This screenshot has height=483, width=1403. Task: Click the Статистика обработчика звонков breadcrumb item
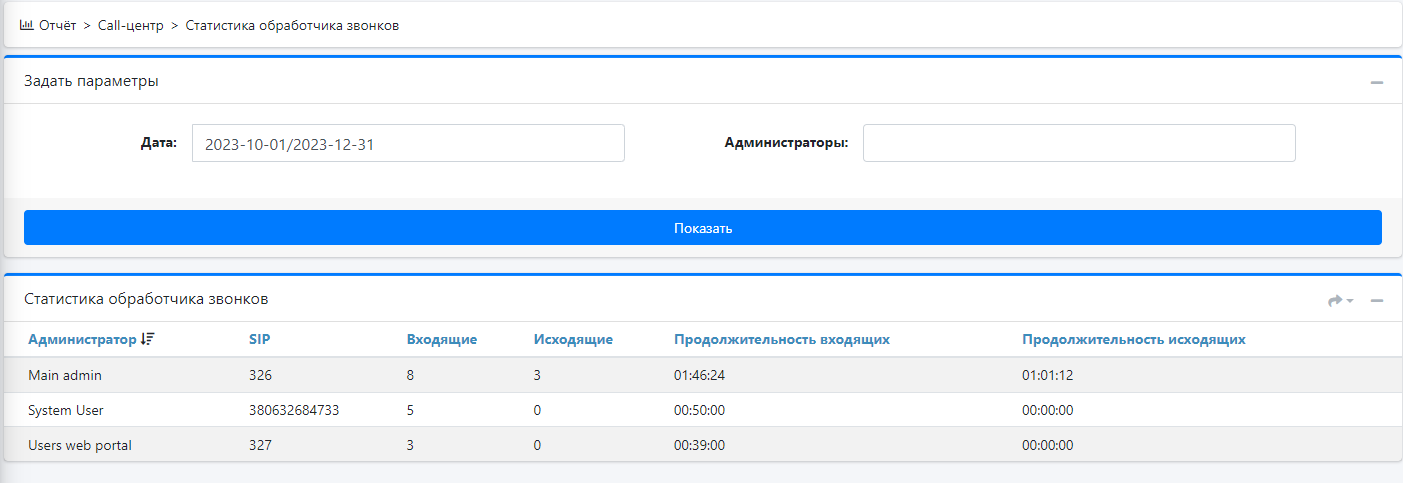pyautogui.click(x=292, y=26)
